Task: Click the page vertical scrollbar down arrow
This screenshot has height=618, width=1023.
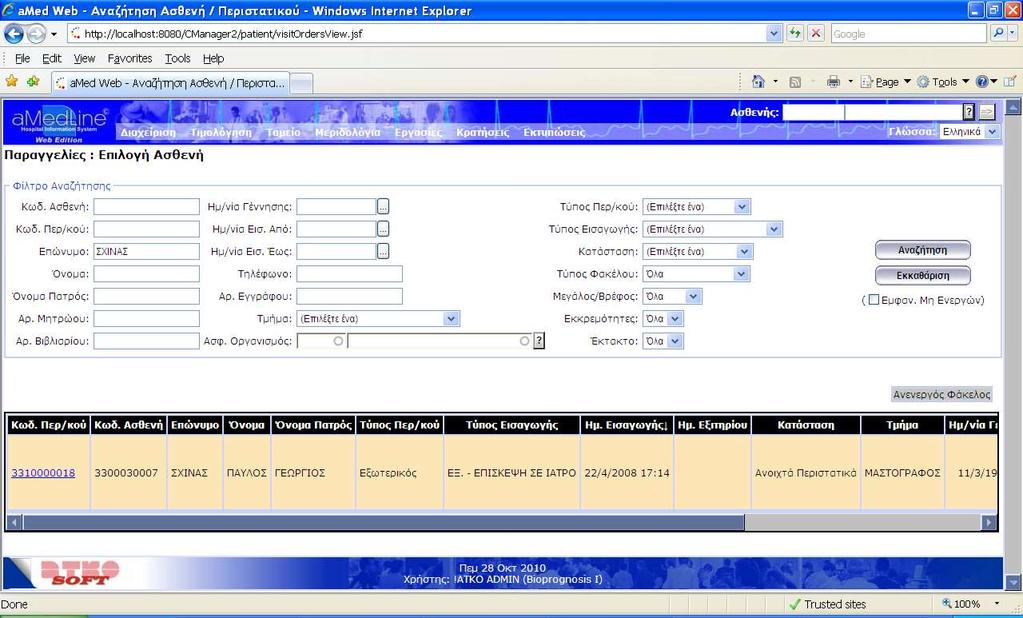Action: 1013,582
